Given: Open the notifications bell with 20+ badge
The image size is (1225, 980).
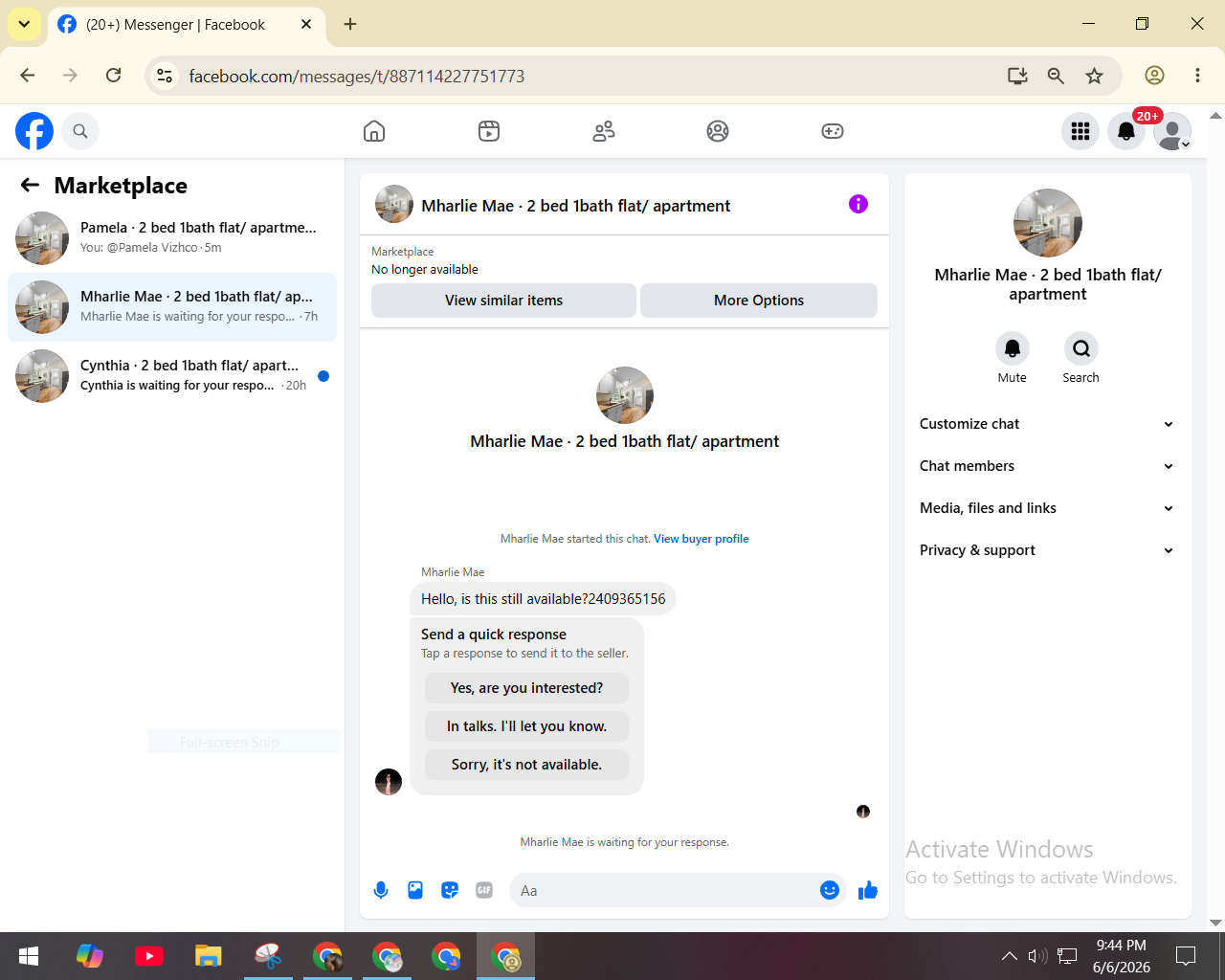Looking at the screenshot, I should 1126,131.
